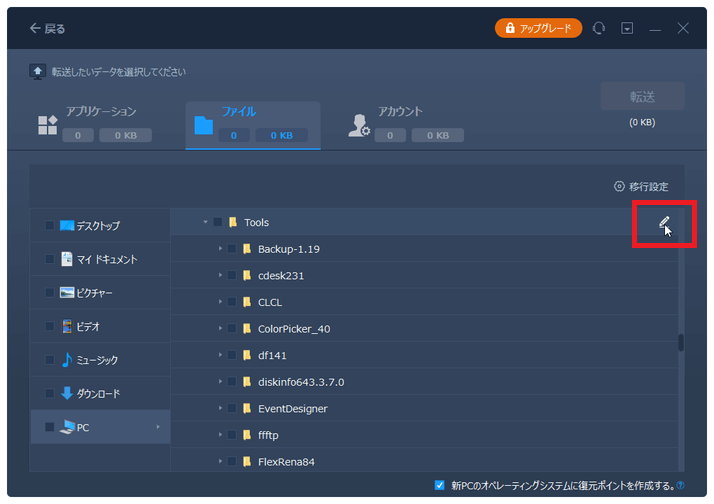Click the headset support icon in title bar
The height and width of the screenshot is (504, 714).
[x=599, y=29]
